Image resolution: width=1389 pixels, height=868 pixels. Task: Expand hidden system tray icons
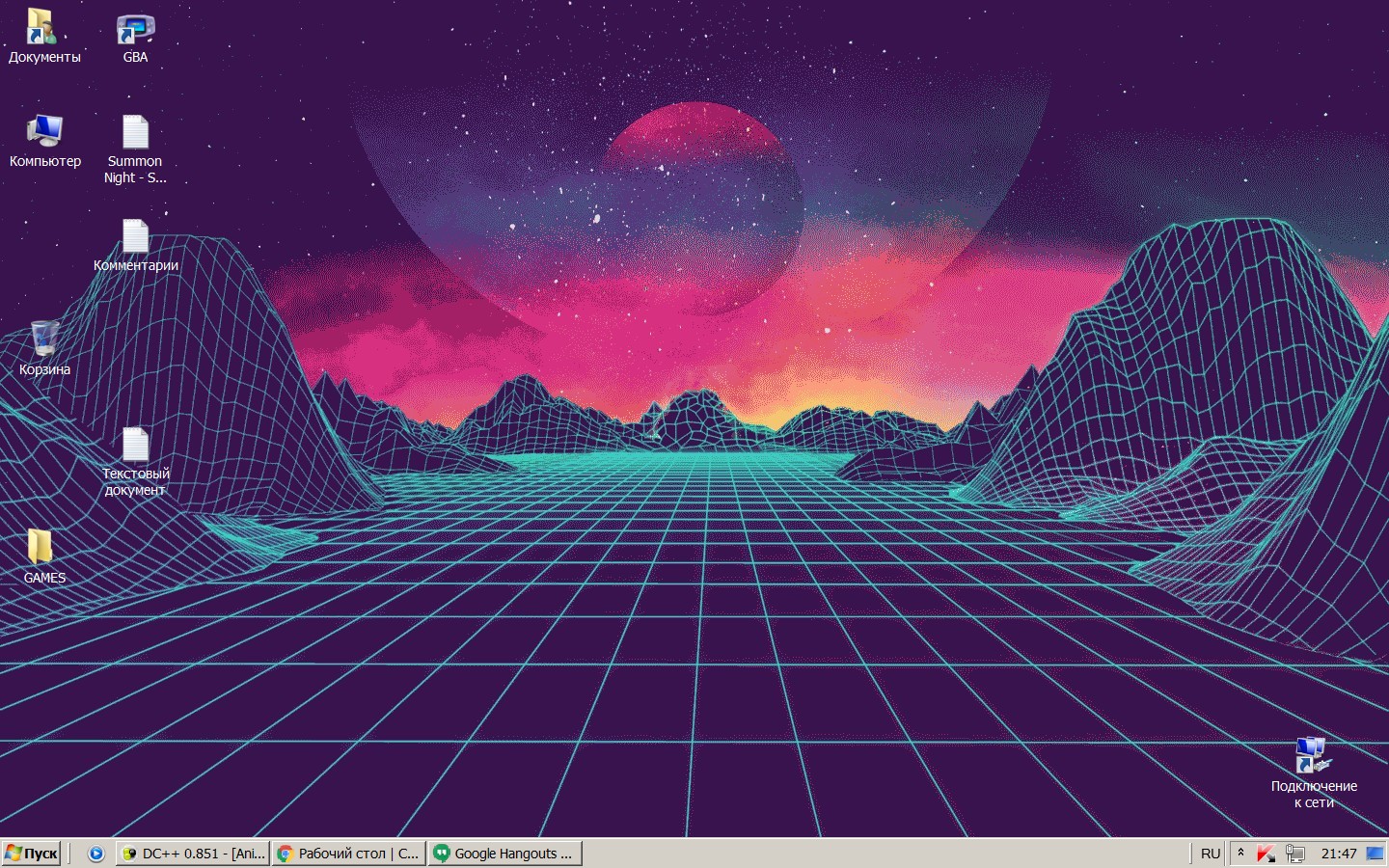pos(1241,854)
